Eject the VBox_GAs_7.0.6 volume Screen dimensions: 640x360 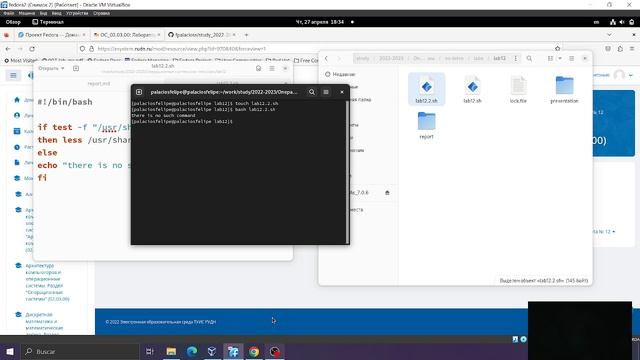(387, 193)
